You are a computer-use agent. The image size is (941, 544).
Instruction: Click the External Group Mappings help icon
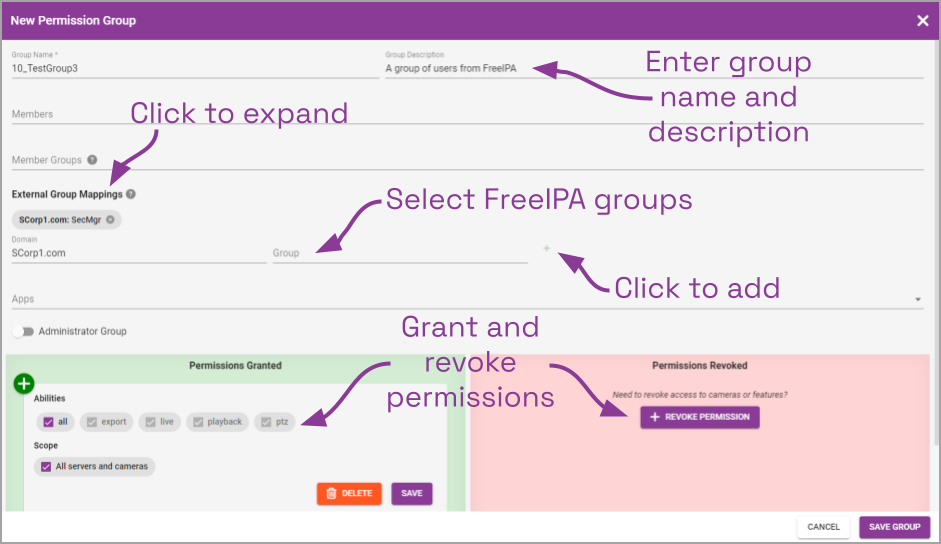pyautogui.click(x=131, y=195)
